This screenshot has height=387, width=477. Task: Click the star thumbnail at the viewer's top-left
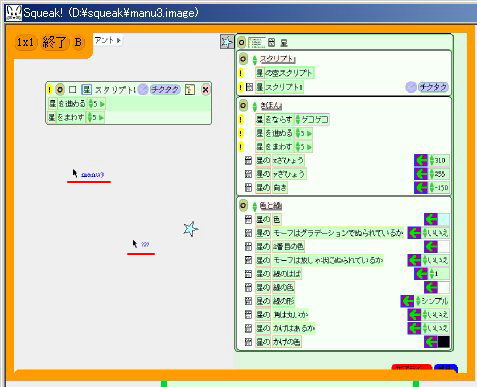pos(227,42)
